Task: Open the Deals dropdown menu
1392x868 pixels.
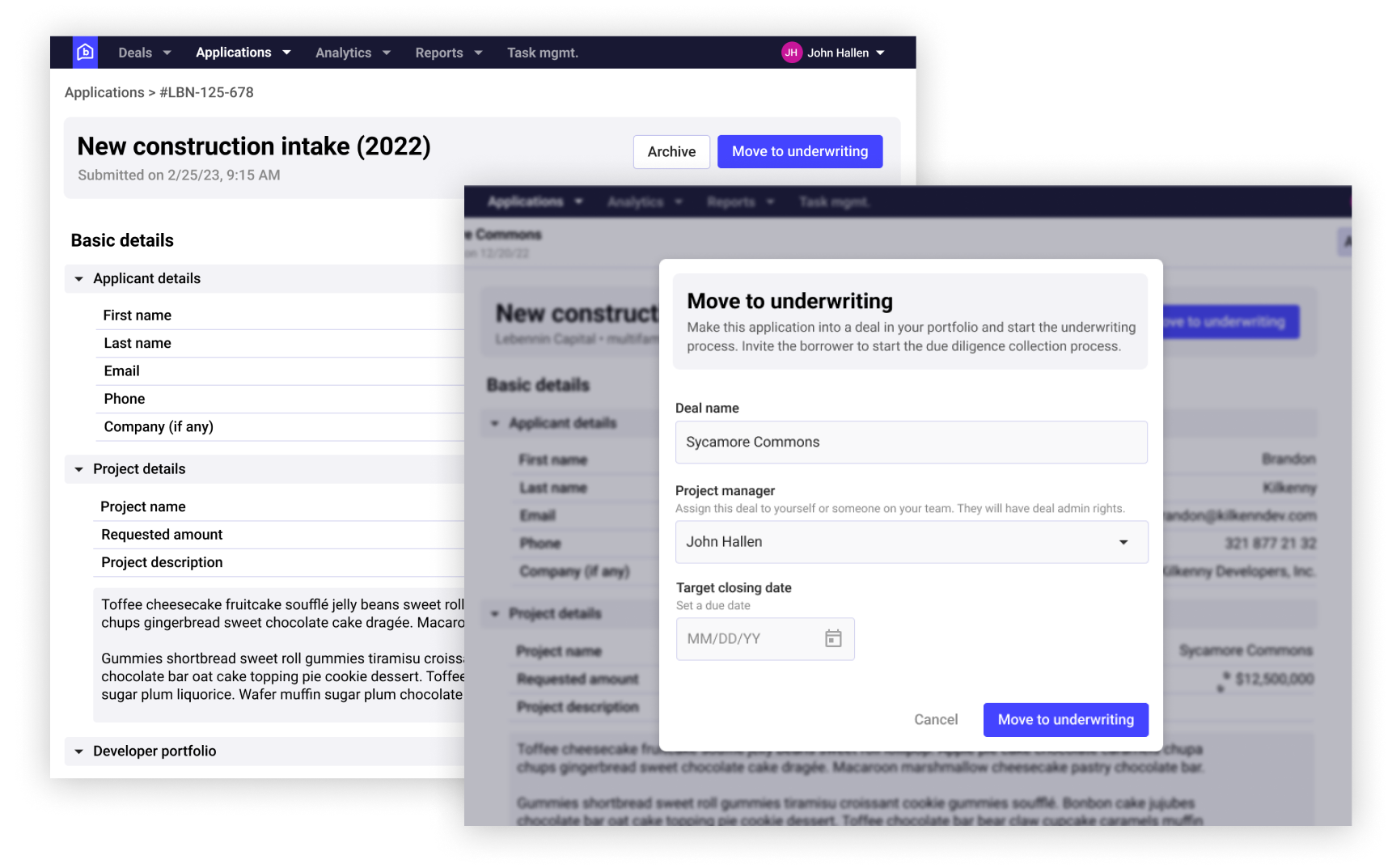Action: coord(143,52)
